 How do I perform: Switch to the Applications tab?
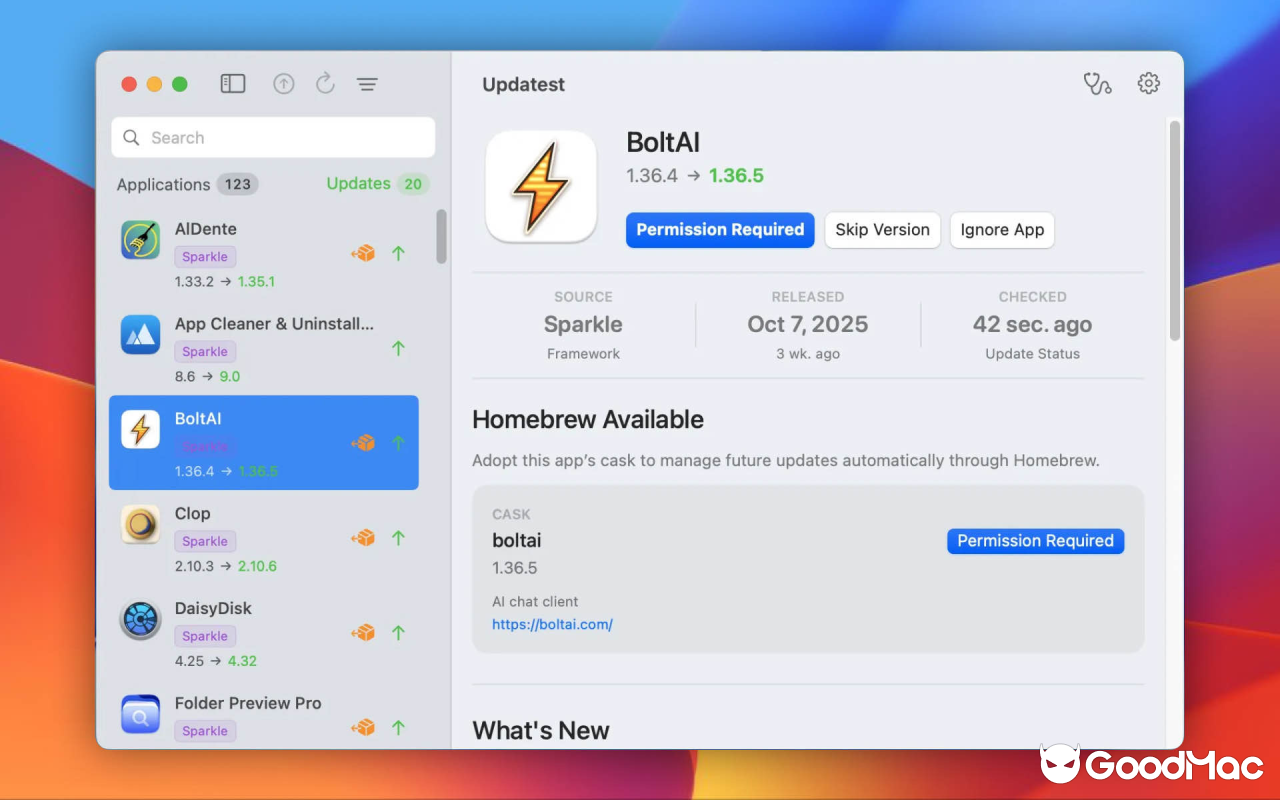tap(162, 184)
